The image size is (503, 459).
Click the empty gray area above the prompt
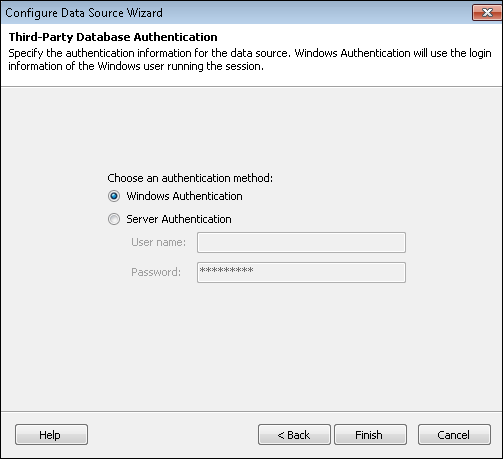tap(251, 130)
